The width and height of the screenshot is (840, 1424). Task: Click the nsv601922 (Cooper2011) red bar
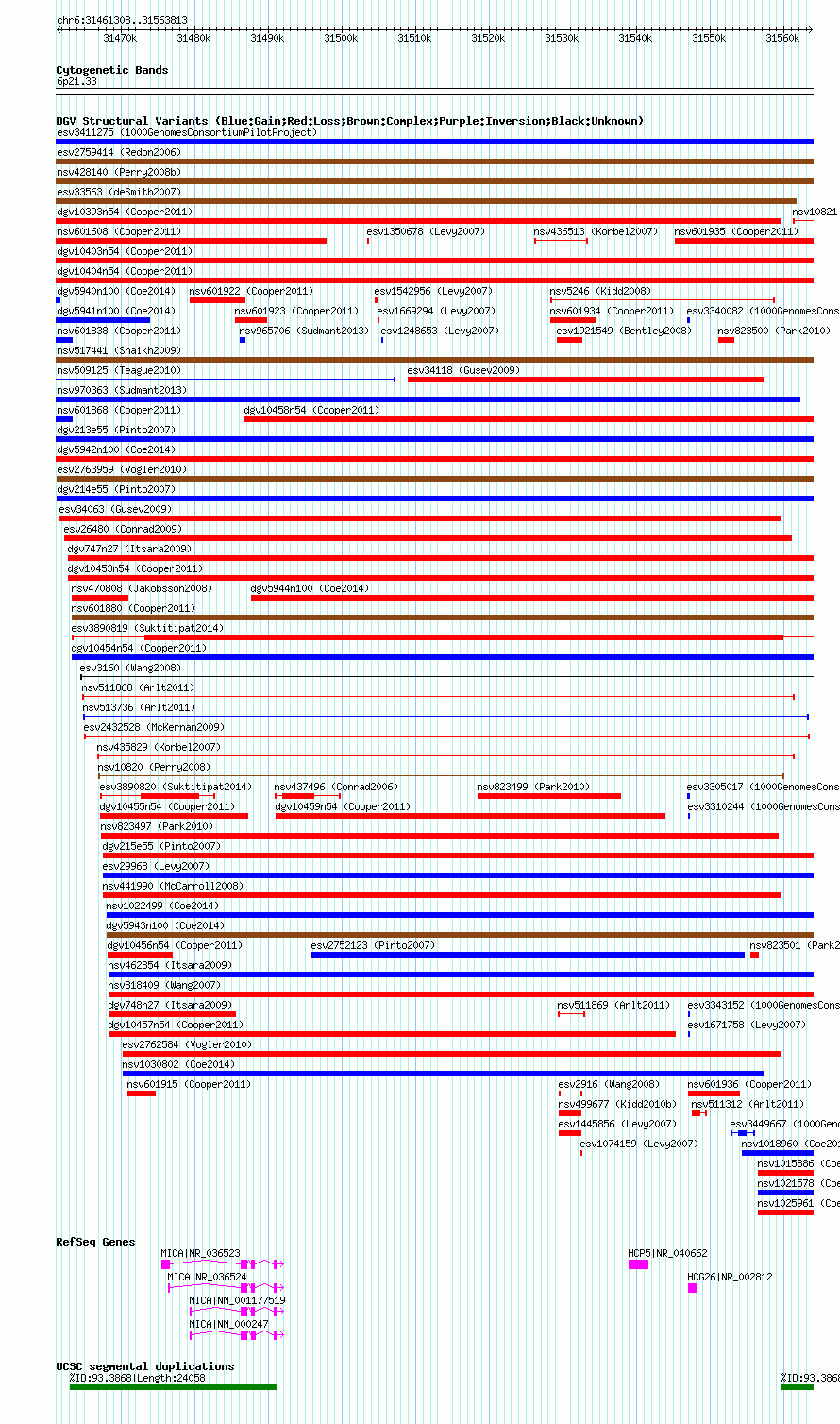(x=217, y=300)
